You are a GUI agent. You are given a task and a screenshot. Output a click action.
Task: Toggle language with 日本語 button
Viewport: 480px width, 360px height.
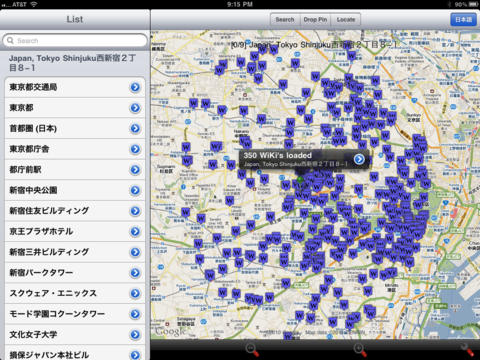[x=463, y=20]
